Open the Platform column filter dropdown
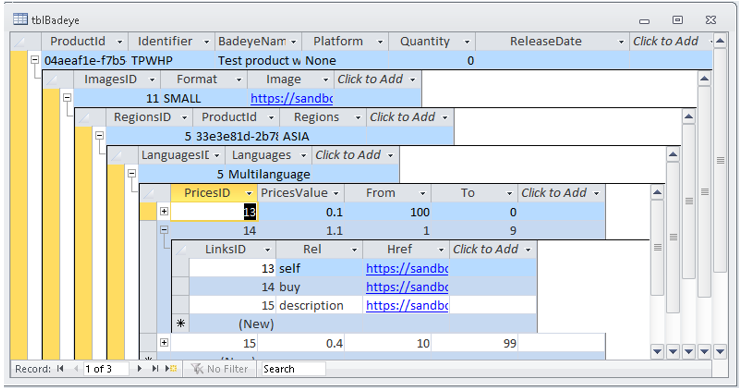 [380, 42]
